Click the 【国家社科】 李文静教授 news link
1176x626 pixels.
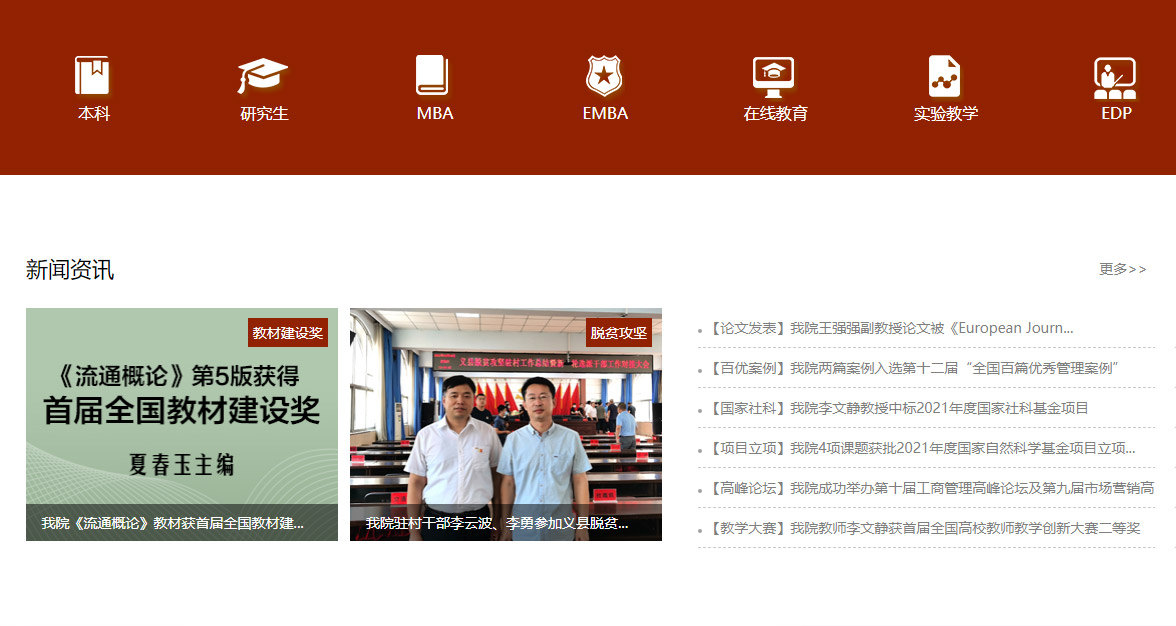tap(899, 408)
